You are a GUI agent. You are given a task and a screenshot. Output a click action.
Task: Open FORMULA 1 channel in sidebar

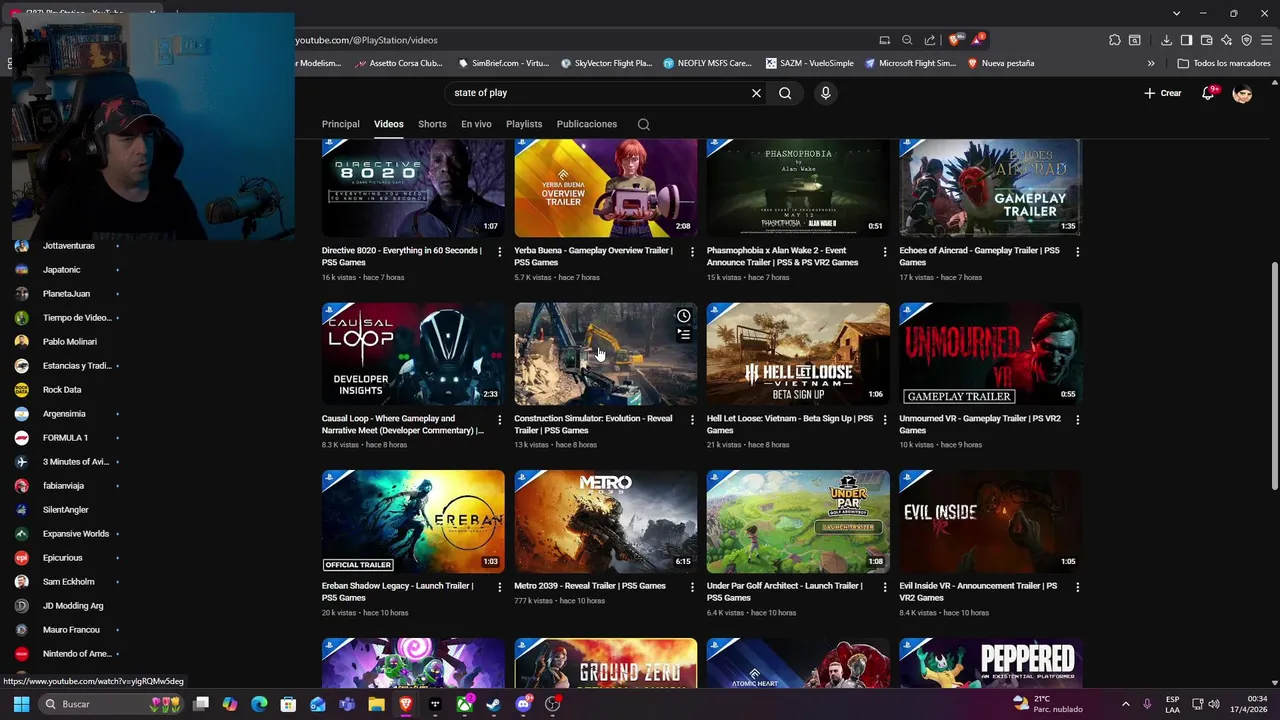(x=65, y=438)
